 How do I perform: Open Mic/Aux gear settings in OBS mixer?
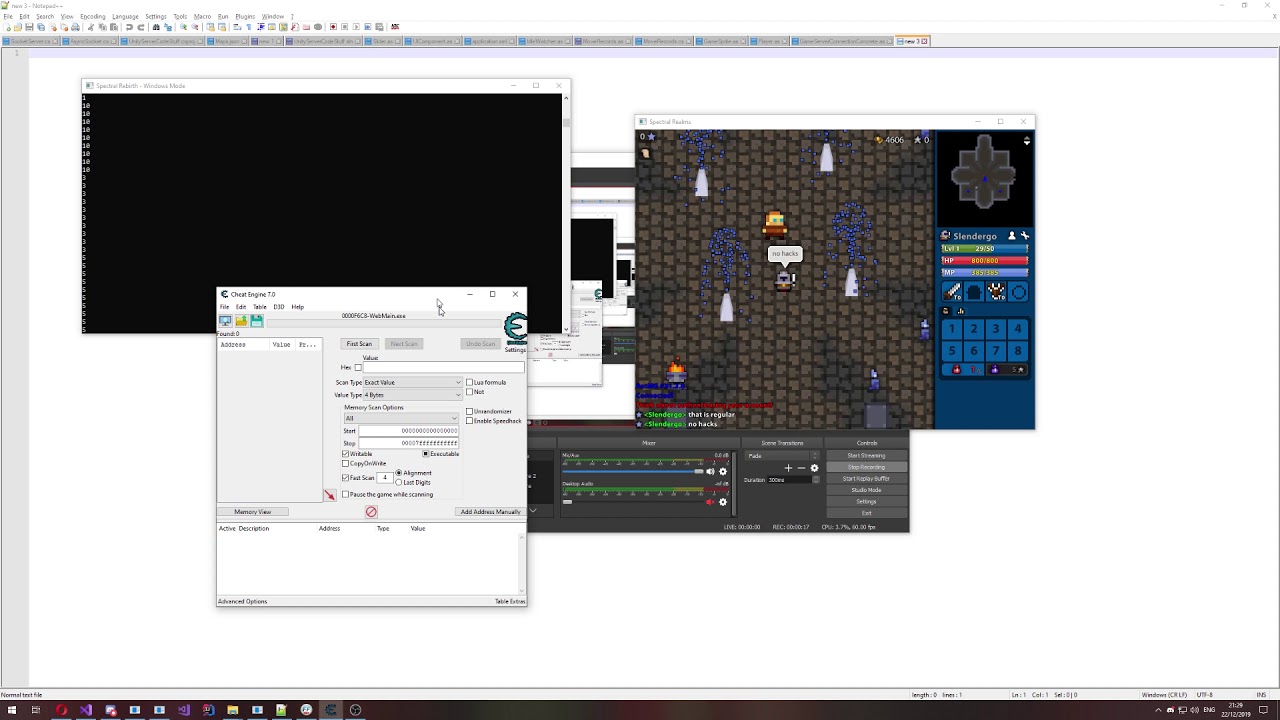723,471
